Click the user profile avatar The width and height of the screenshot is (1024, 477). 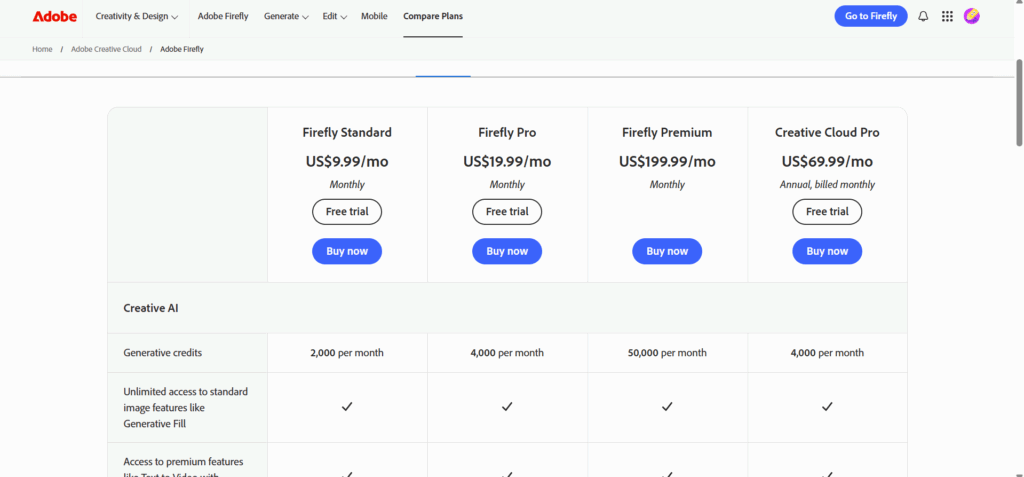coord(971,16)
